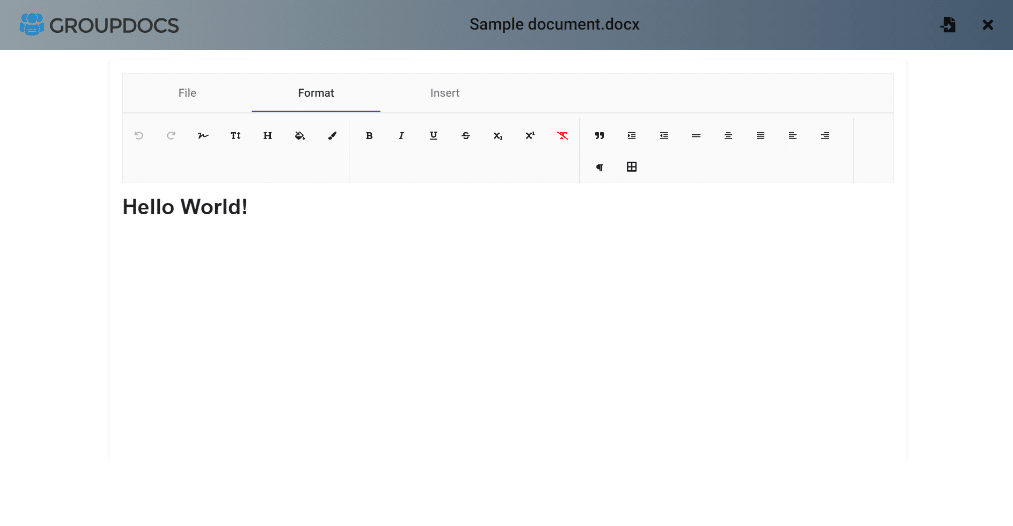Switch to the File tab

[x=187, y=93]
